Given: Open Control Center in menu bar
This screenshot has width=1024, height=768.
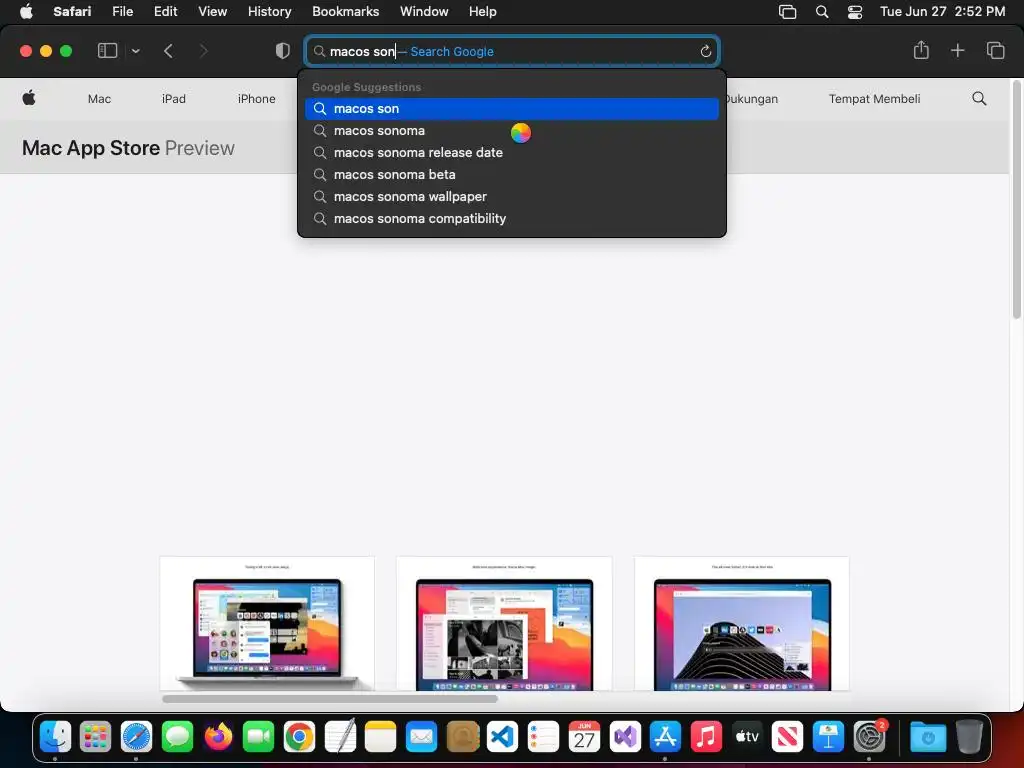Looking at the screenshot, I should [x=855, y=12].
